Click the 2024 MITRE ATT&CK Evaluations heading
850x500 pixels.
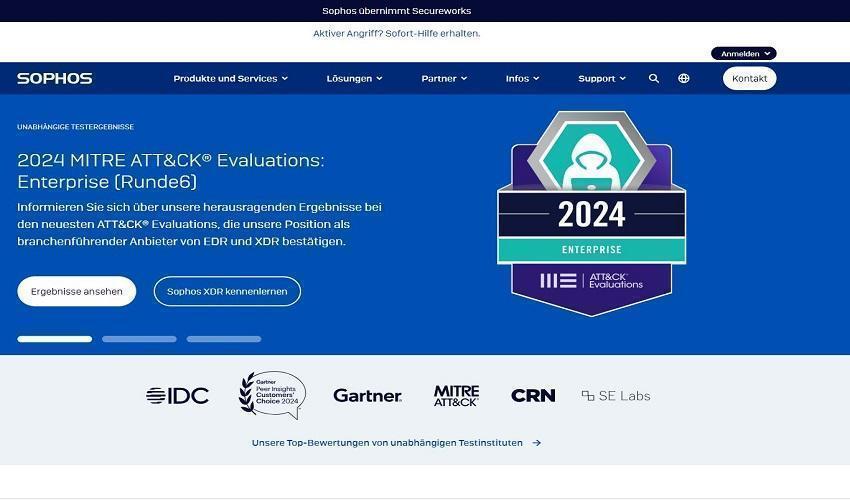[171, 171]
